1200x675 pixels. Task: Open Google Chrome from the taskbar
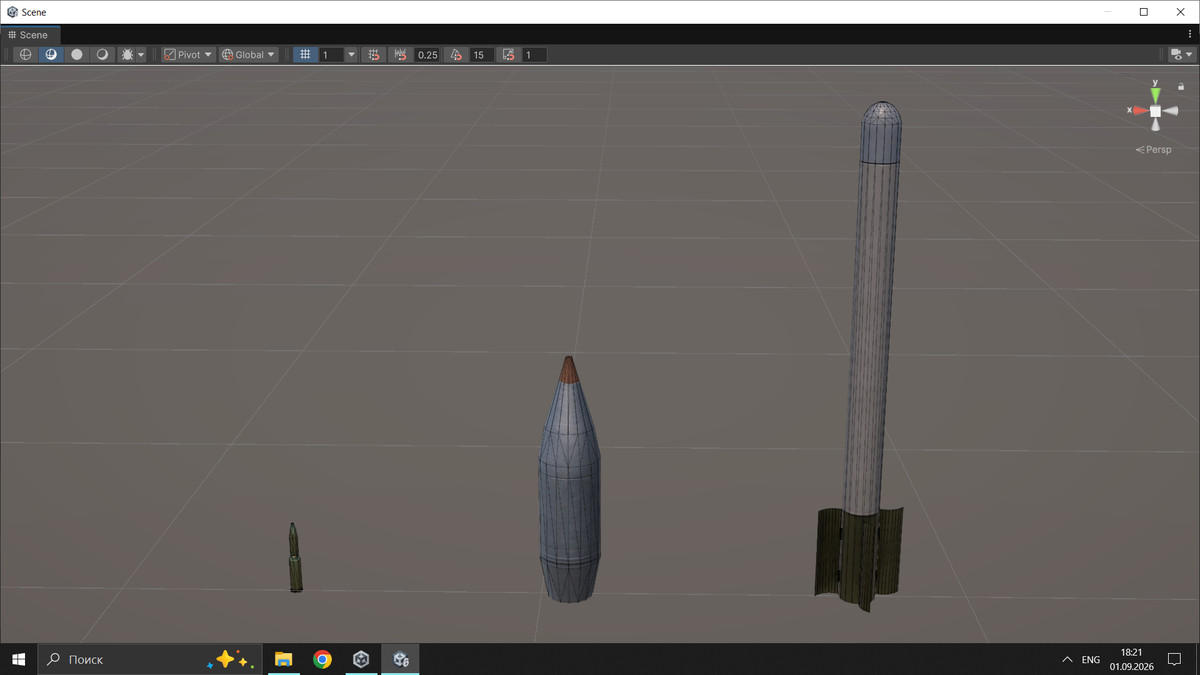click(x=322, y=659)
